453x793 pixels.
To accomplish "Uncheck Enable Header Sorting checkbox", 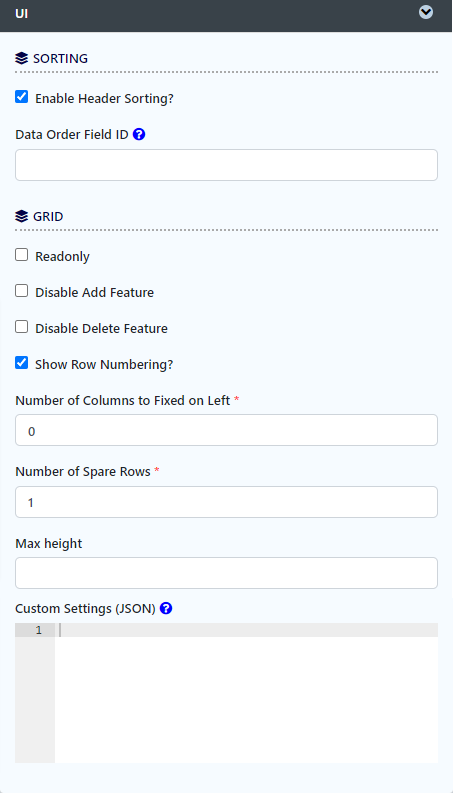I will pyautogui.click(x=21, y=97).
